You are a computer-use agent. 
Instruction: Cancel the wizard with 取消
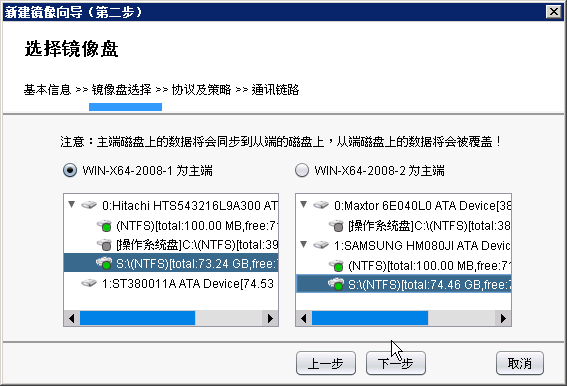520,363
